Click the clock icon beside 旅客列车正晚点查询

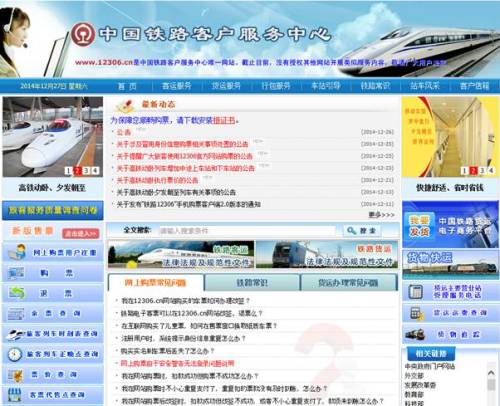(x=15, y=354)
